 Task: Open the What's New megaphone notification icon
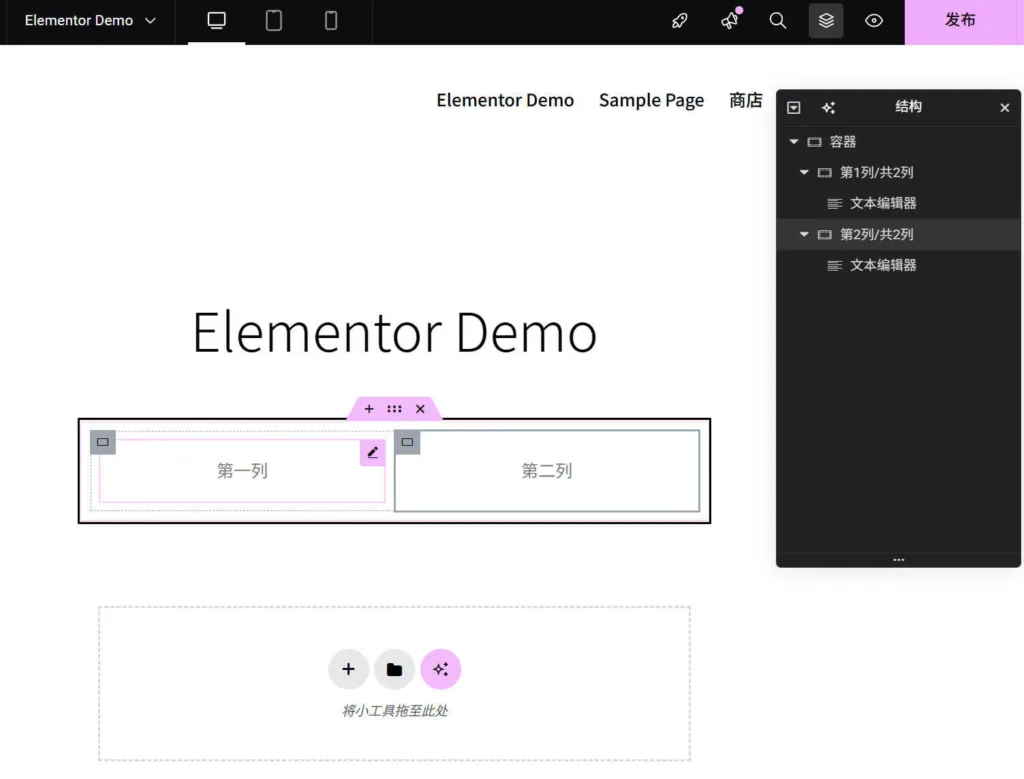tap(729, 21)
